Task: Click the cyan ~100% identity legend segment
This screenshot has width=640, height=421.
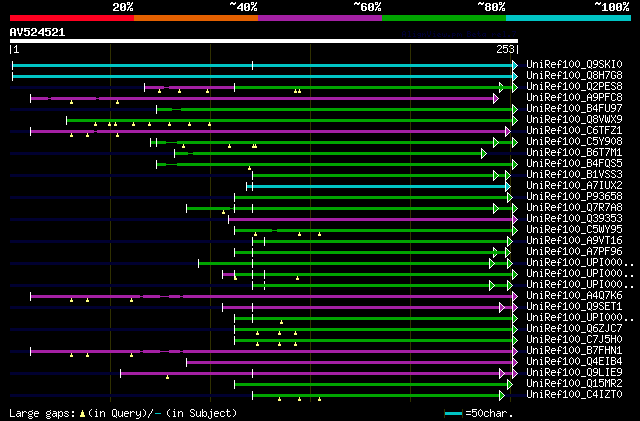Action: [569, 18]
